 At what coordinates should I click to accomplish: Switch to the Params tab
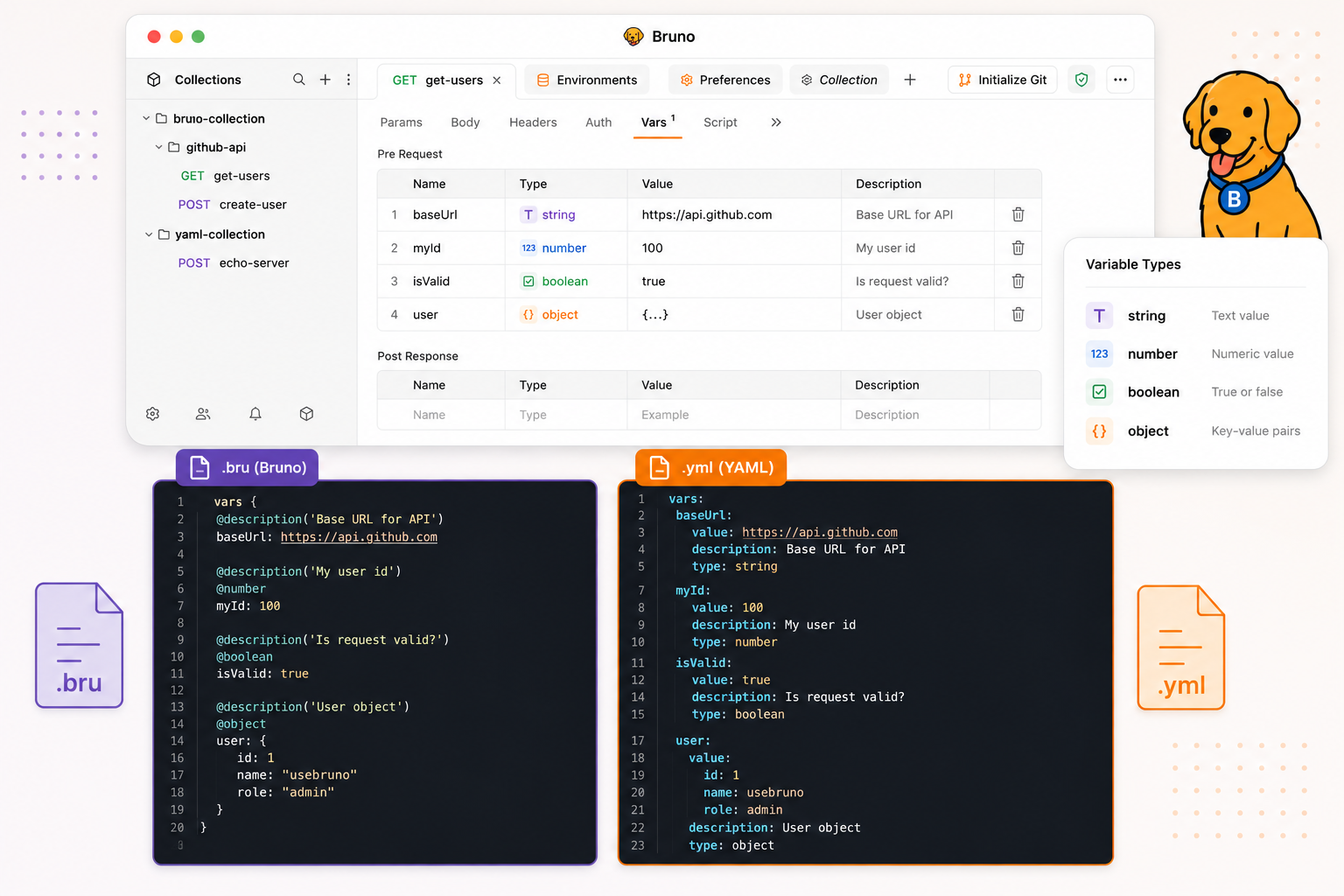(401, 122)
